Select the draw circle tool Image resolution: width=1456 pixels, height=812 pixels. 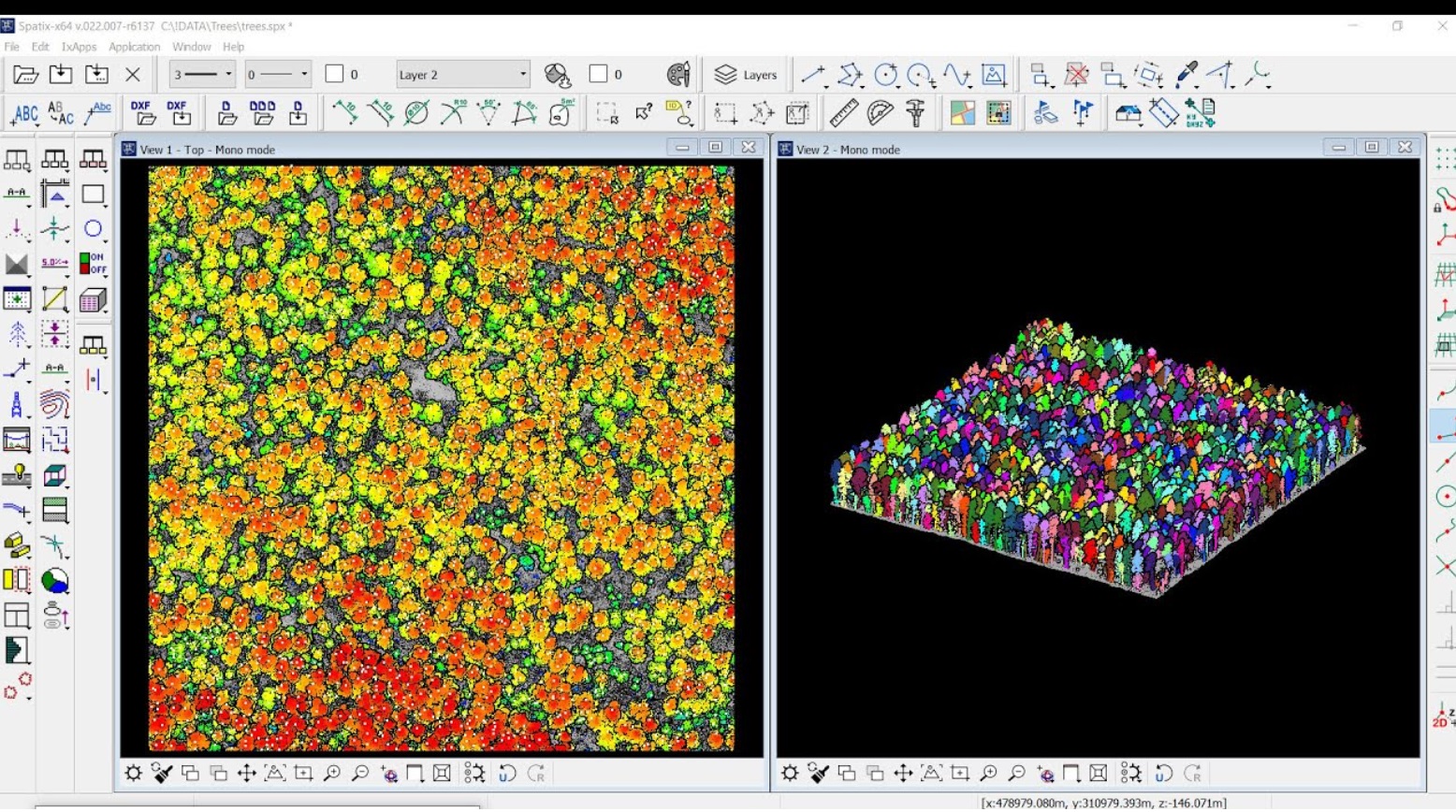885,75
